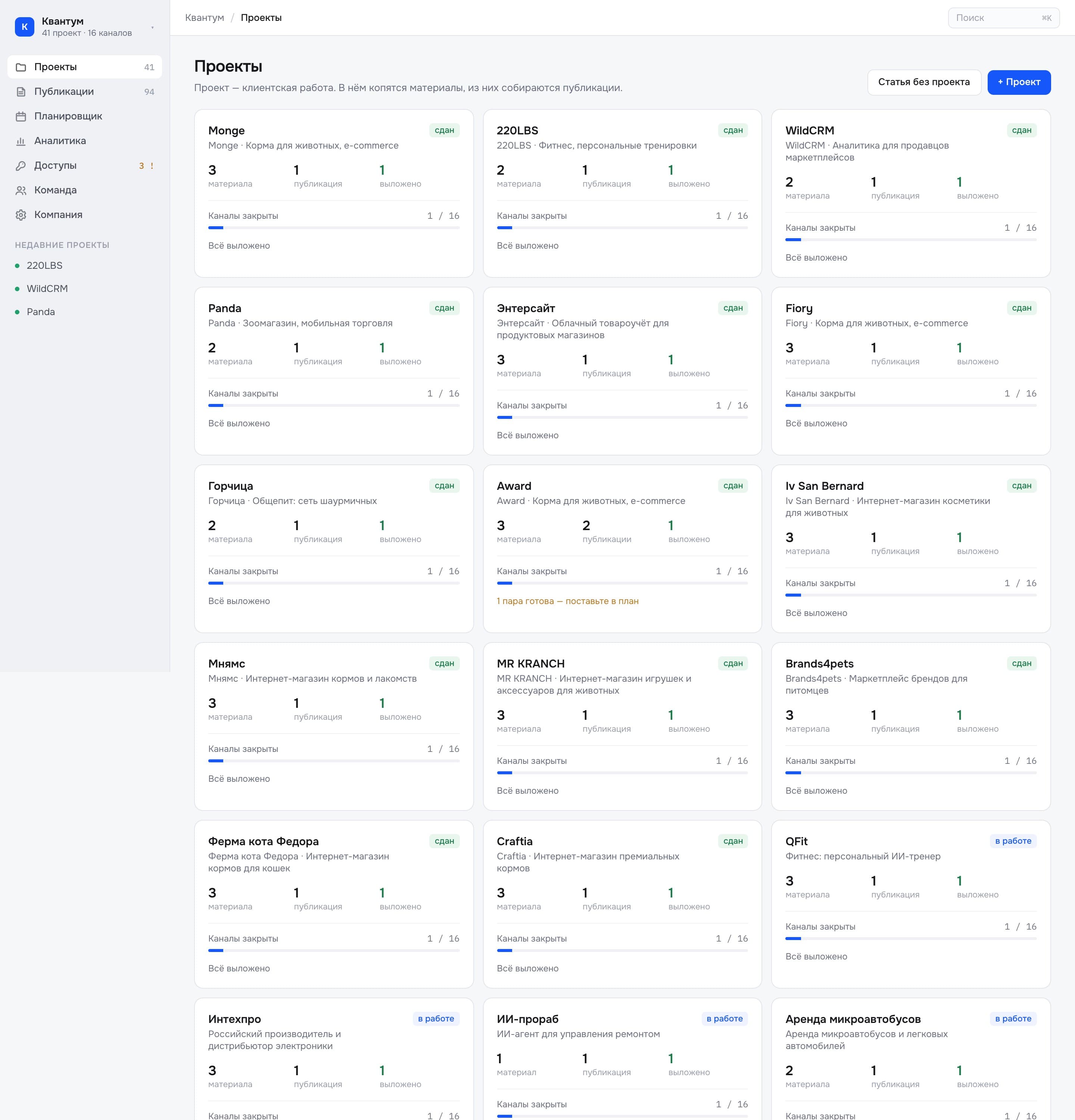
Task: Open the Fiory project card title
Action: [x=799, y=309]
